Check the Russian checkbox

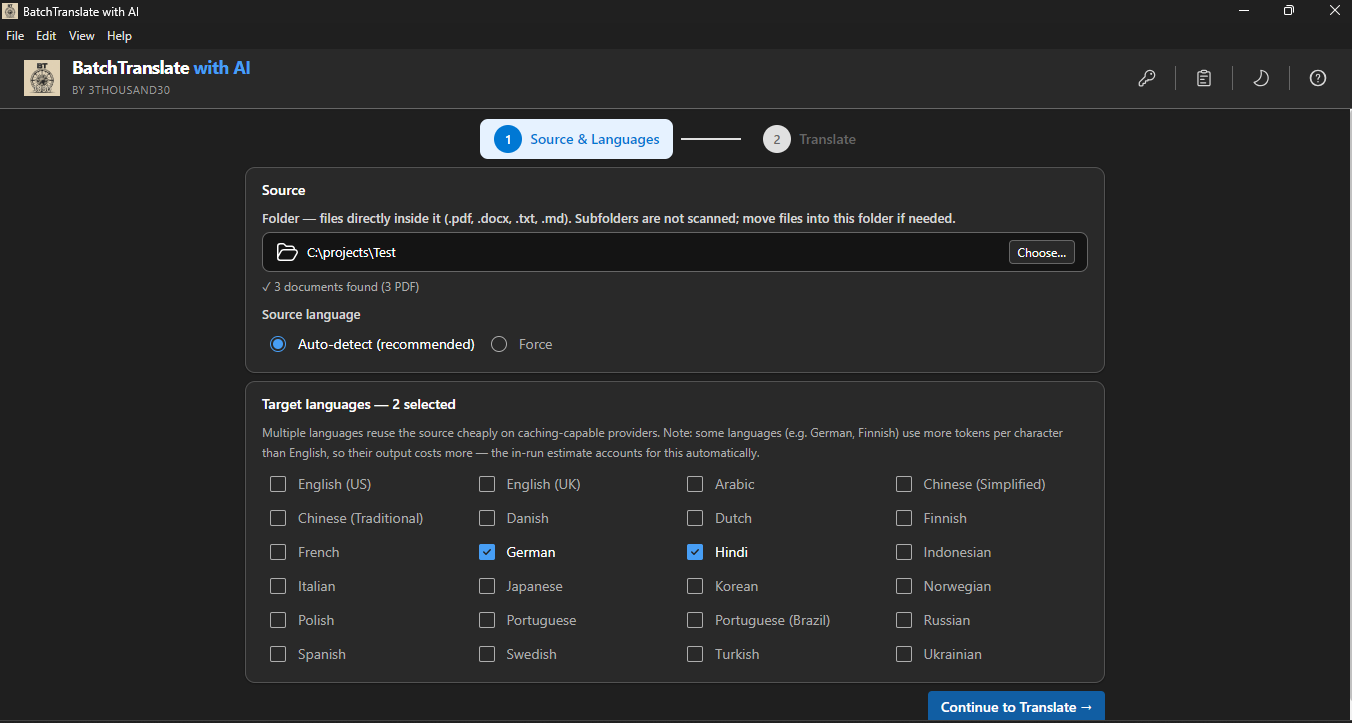904,620
